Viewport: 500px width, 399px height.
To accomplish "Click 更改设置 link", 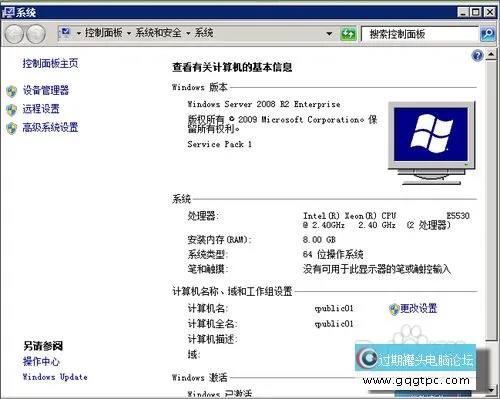I will point(419,308).
